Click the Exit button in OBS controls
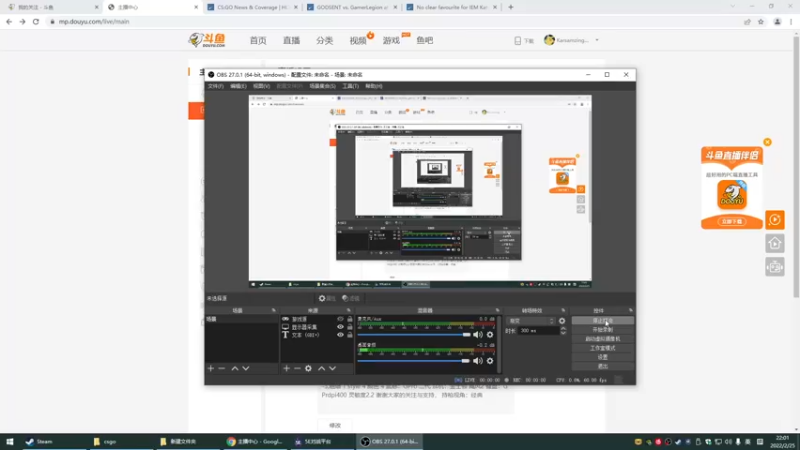This screenshot has width=800, height=450. (603, 366)
